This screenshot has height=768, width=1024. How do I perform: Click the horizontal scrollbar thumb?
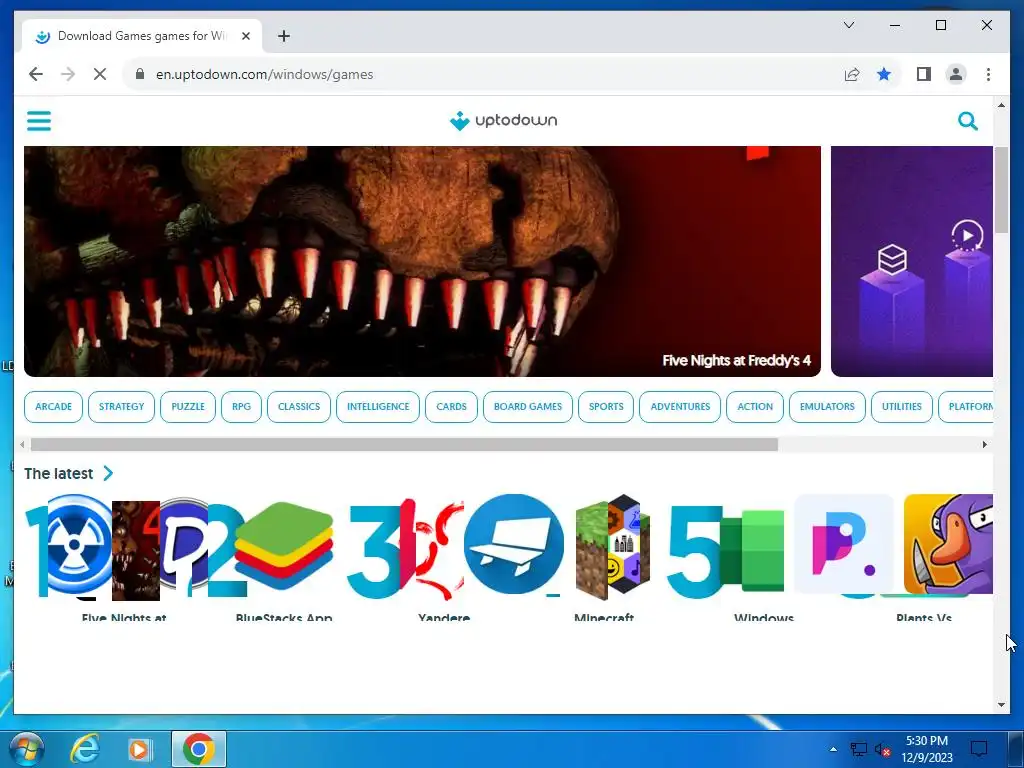(x=404, y=445)
